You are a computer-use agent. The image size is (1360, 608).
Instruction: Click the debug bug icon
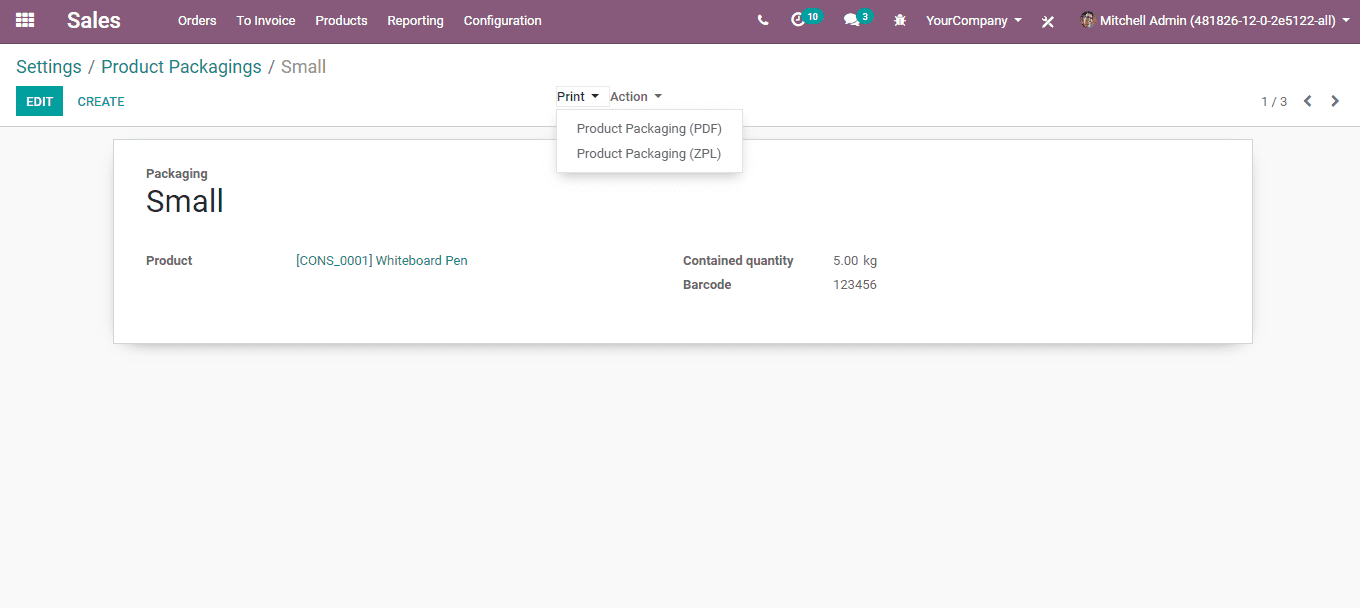(900, 20)
